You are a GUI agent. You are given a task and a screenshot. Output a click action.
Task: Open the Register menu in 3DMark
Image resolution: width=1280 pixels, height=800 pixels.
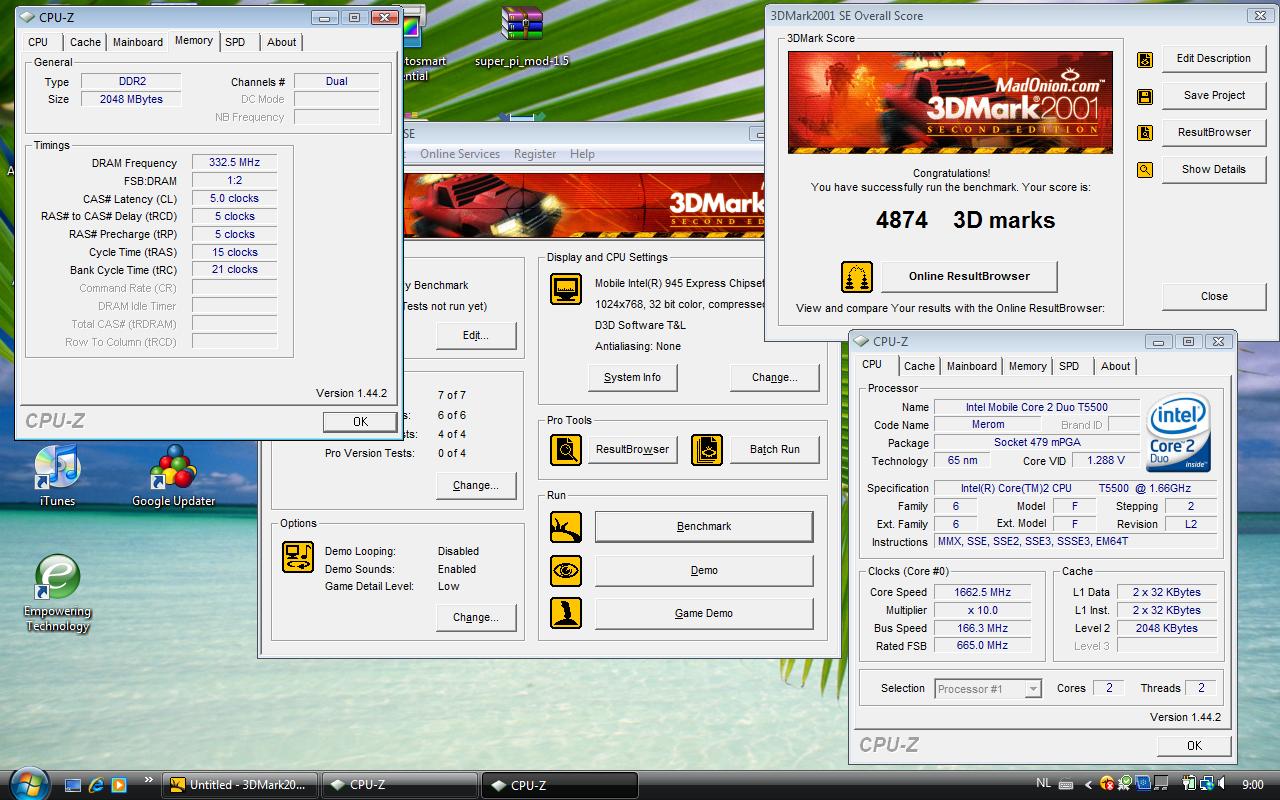click(535, 154)
